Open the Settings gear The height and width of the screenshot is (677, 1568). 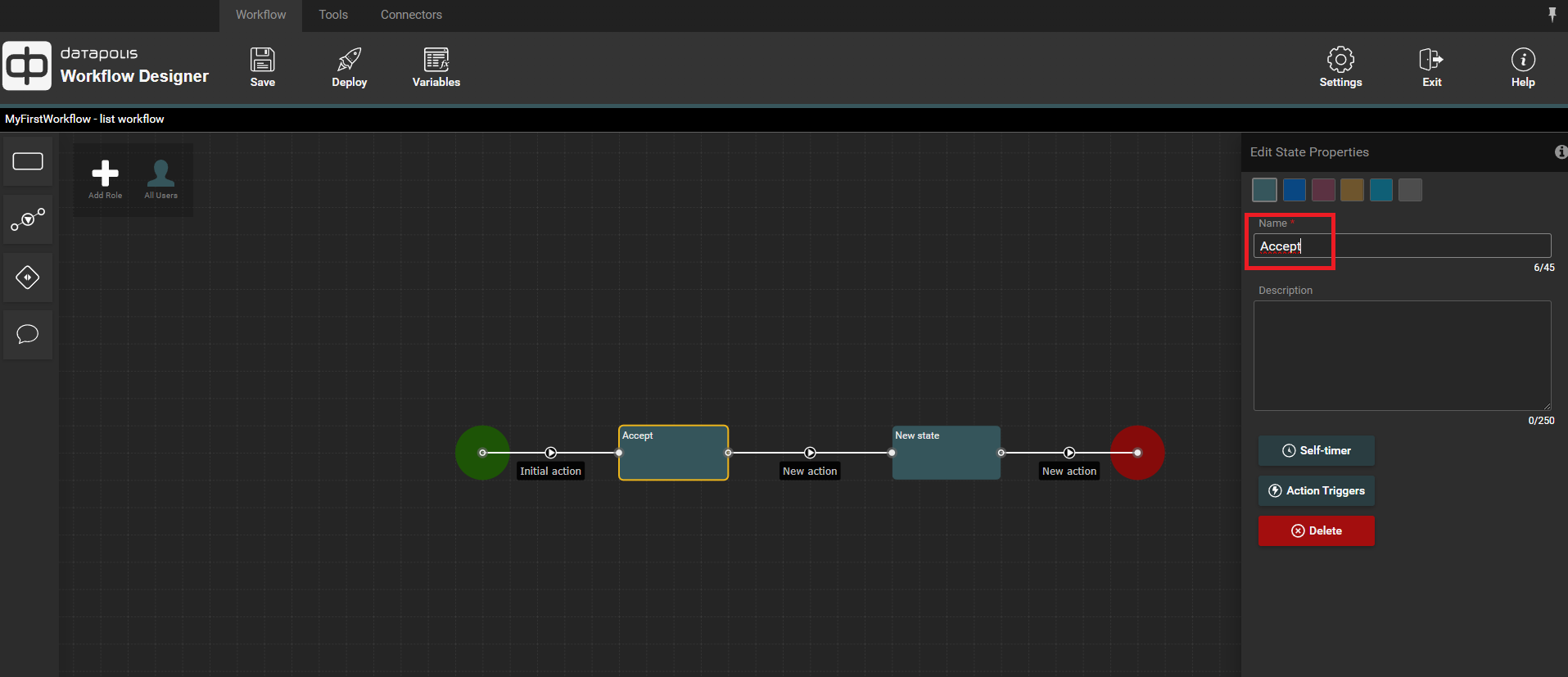pos(1340,67)
